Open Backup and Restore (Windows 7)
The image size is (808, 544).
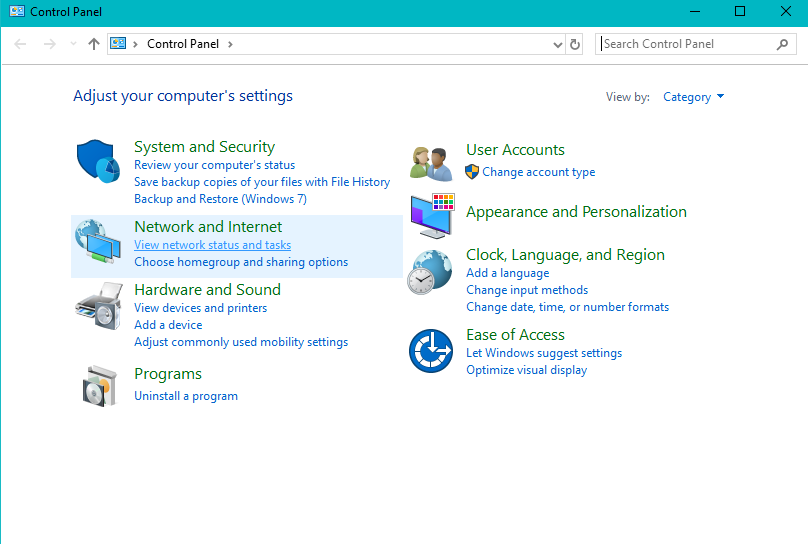click(221, 199)
